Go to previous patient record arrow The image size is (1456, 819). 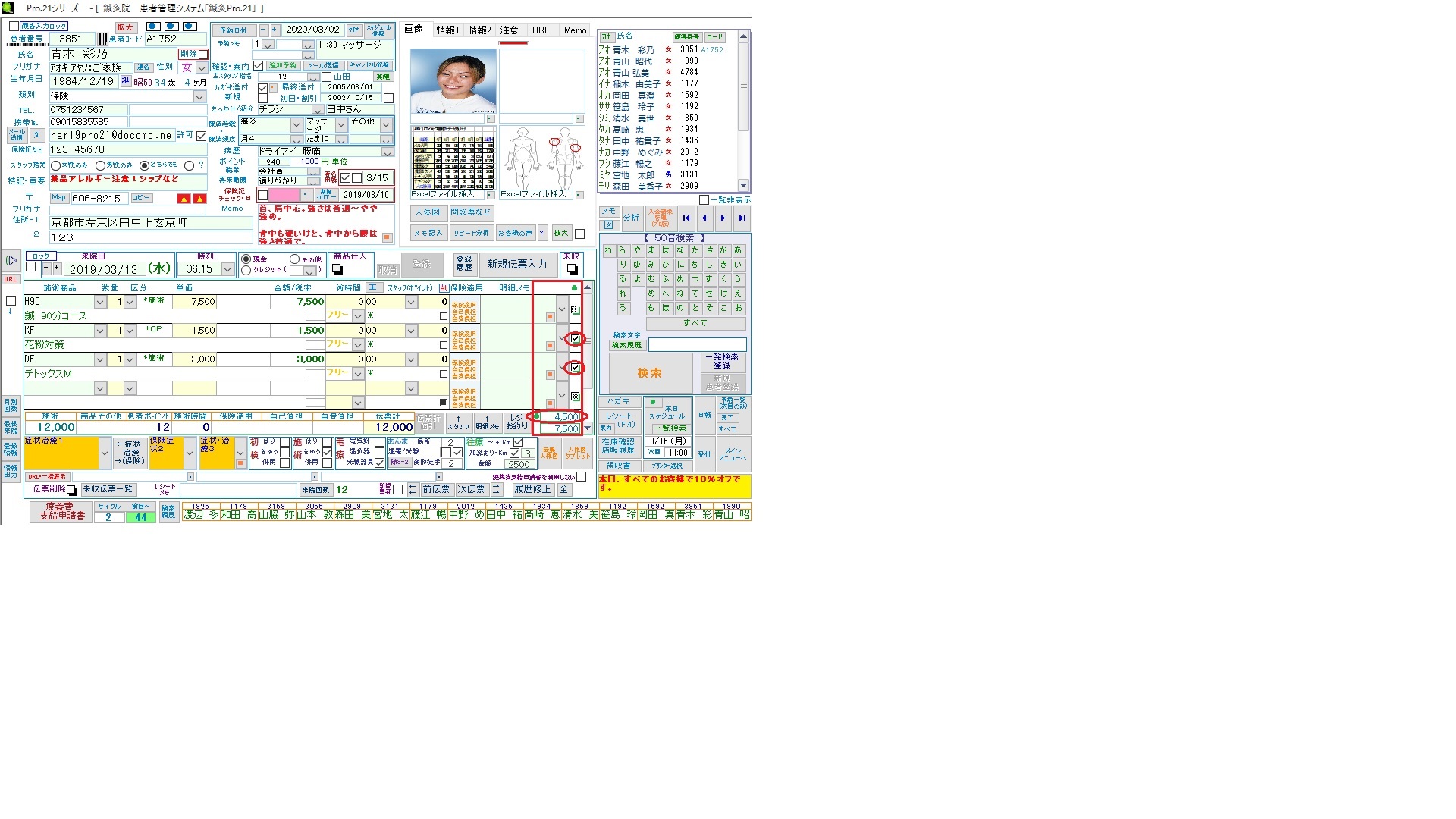click(x=704, y=218)
